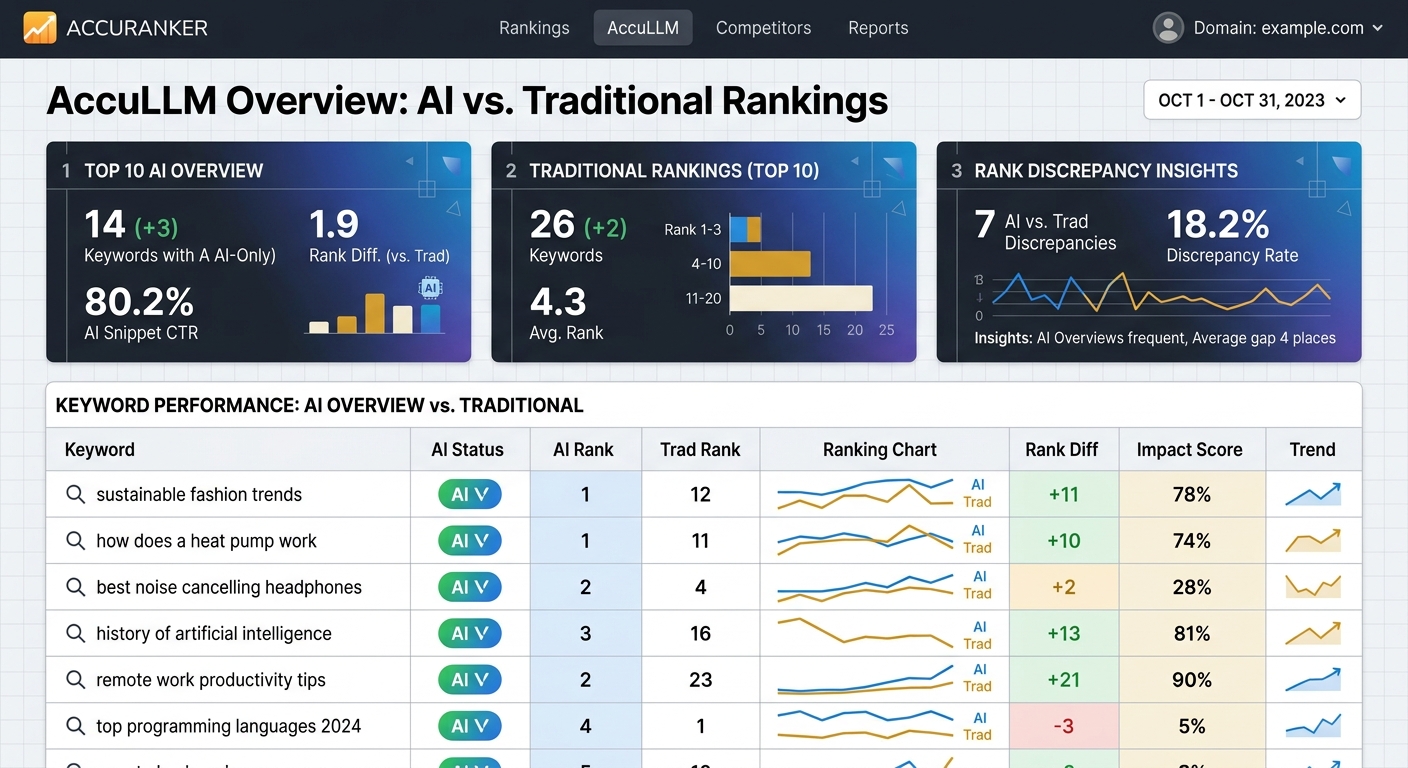Screen dimensions: 1408x768
Task: Click the user avatar icon in the top bar
Action: click(1168, 27)
